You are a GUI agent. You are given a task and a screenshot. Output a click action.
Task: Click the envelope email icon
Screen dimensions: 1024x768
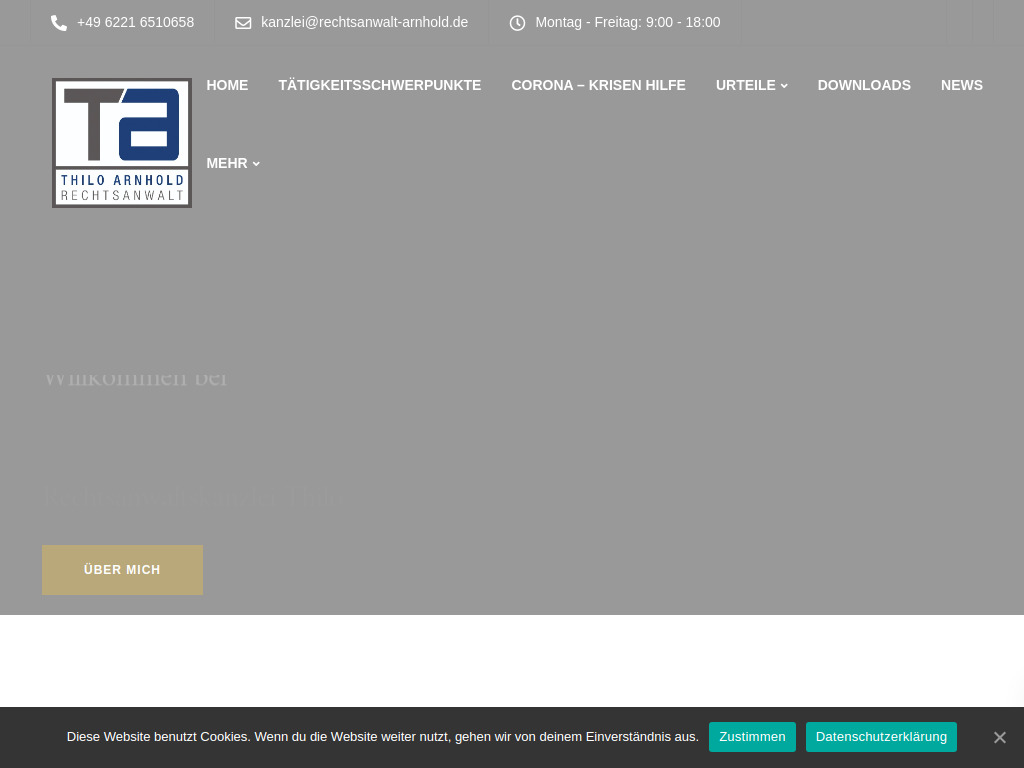coord(243,23)
